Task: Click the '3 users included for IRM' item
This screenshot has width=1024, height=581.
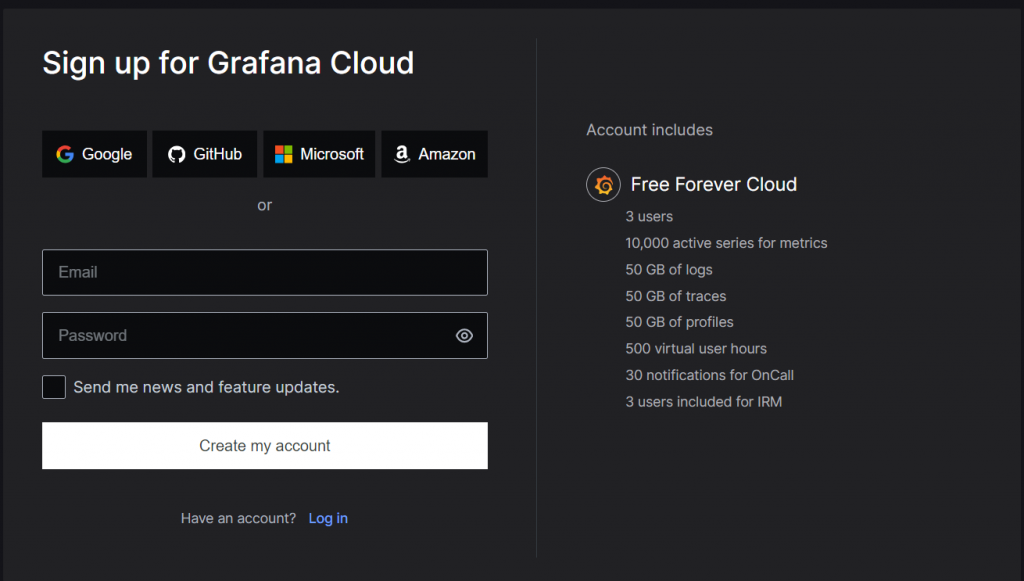Action: pyautogui.click(x=703, y=402)
